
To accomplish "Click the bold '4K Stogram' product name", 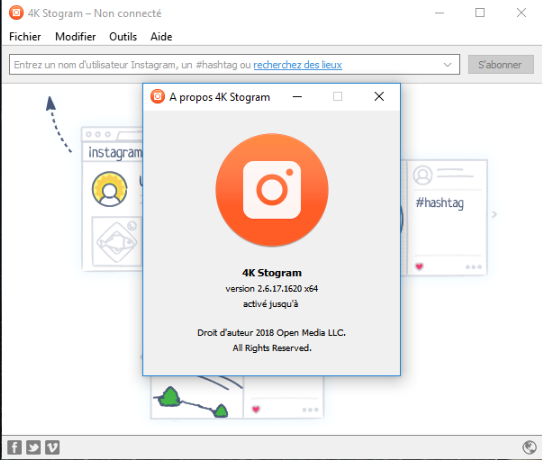I will pyautogui.click(x=272, y=273).
